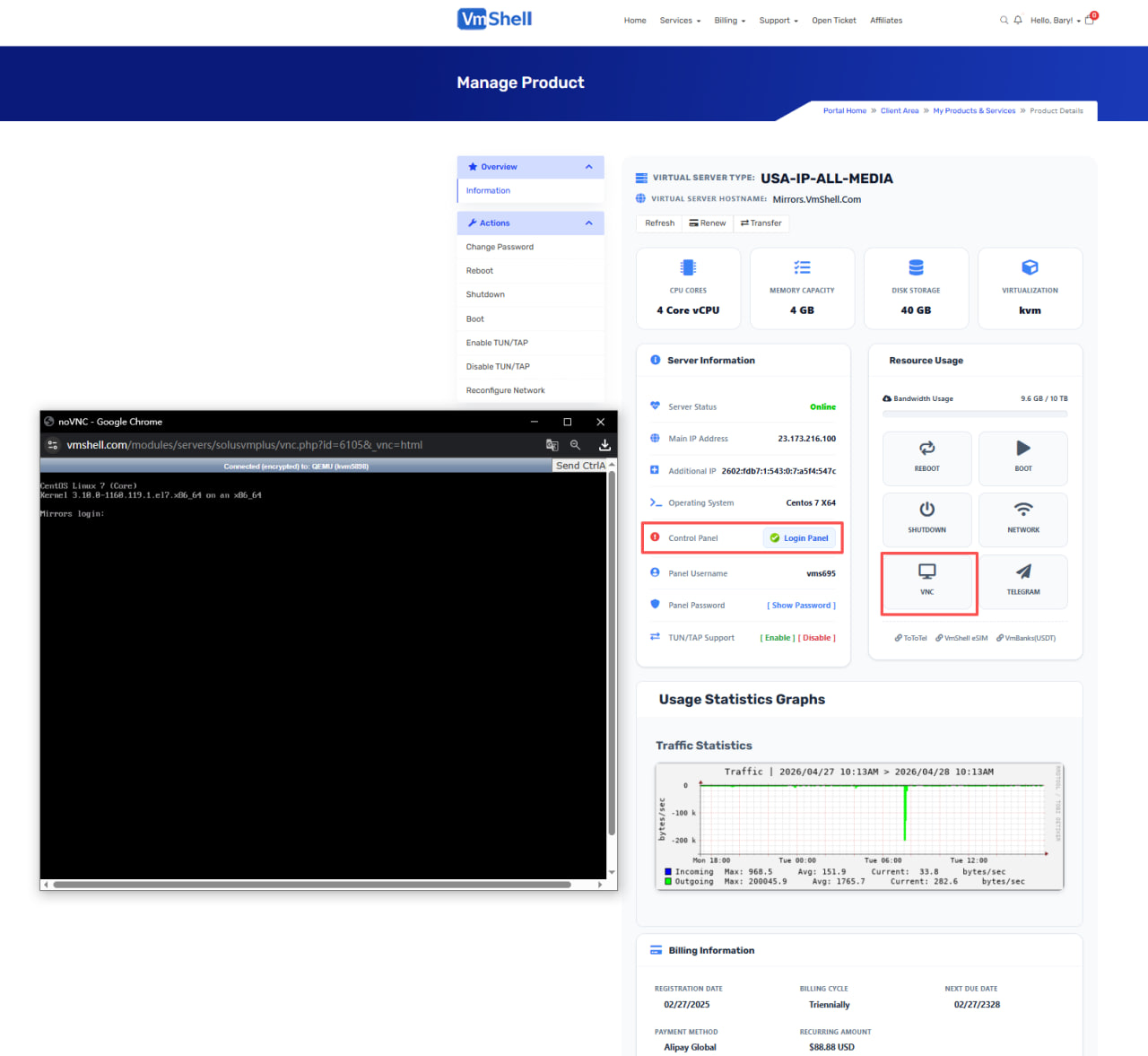Click the virtualization cube icon
Screen dimensions: 1148x1056
[1030, 267]
